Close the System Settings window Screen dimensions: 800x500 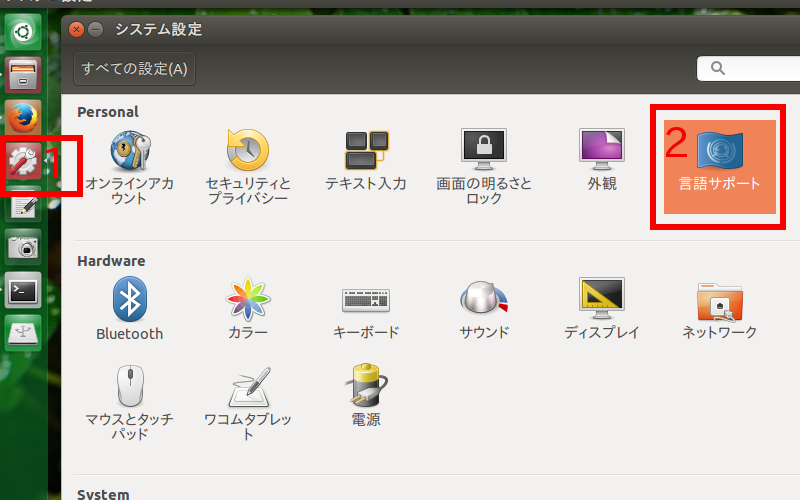tap(77, 30)
